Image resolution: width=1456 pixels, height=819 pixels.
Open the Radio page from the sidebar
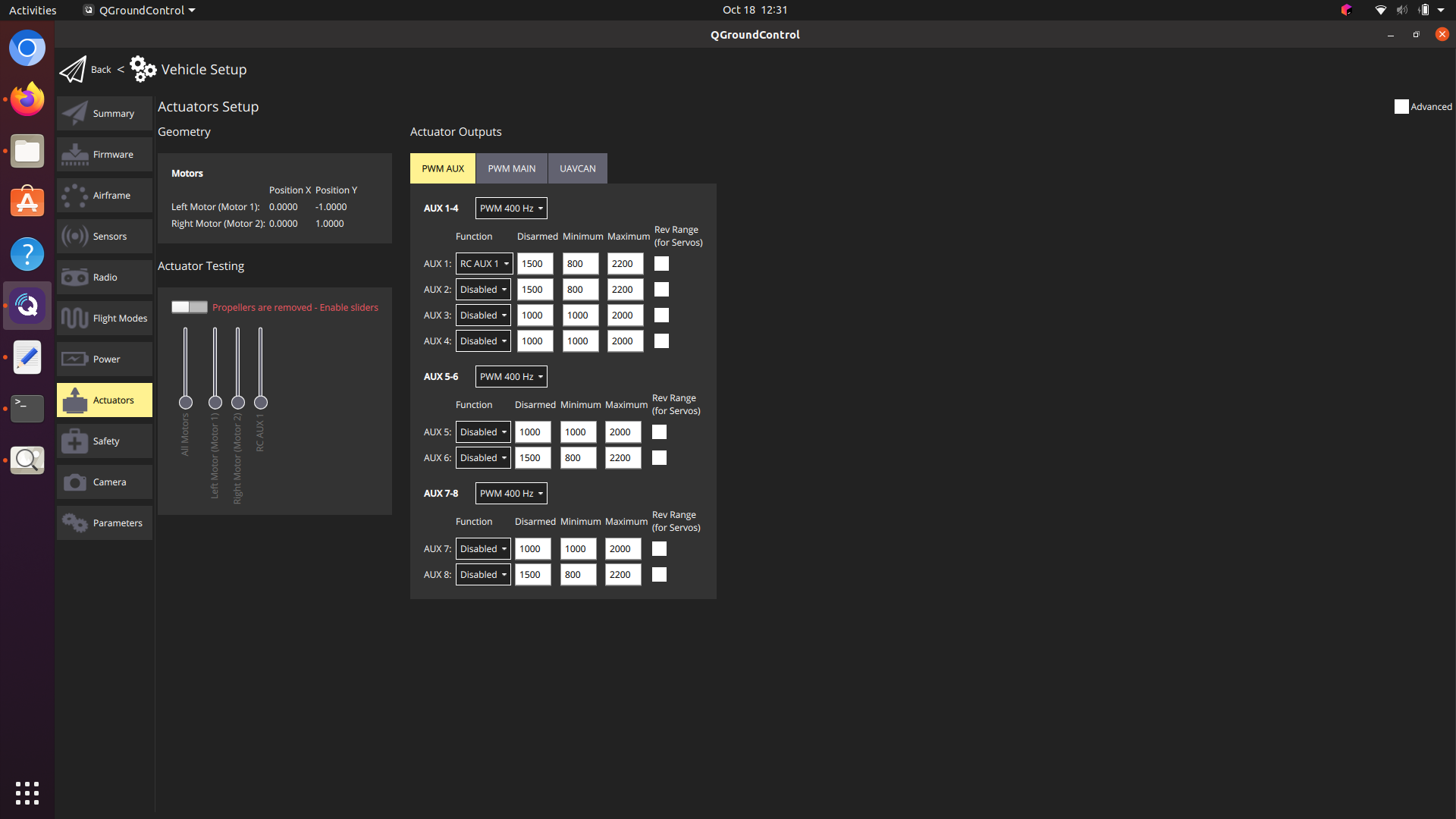point(105,278)
